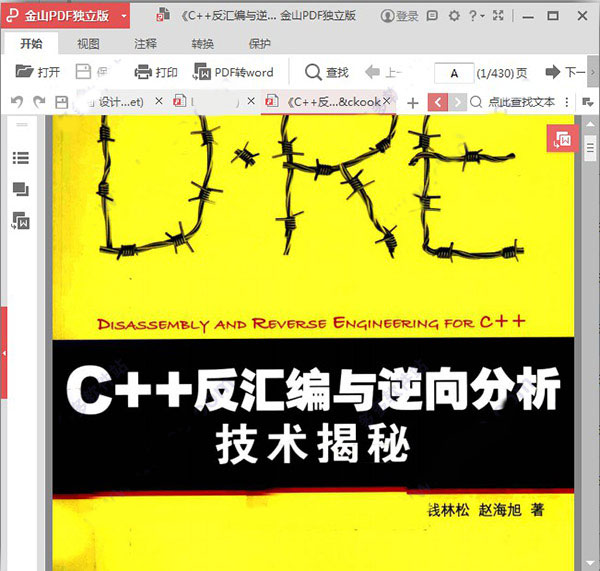
Task: Close the 《C++反...&ckook document tab
Action: 387,101
